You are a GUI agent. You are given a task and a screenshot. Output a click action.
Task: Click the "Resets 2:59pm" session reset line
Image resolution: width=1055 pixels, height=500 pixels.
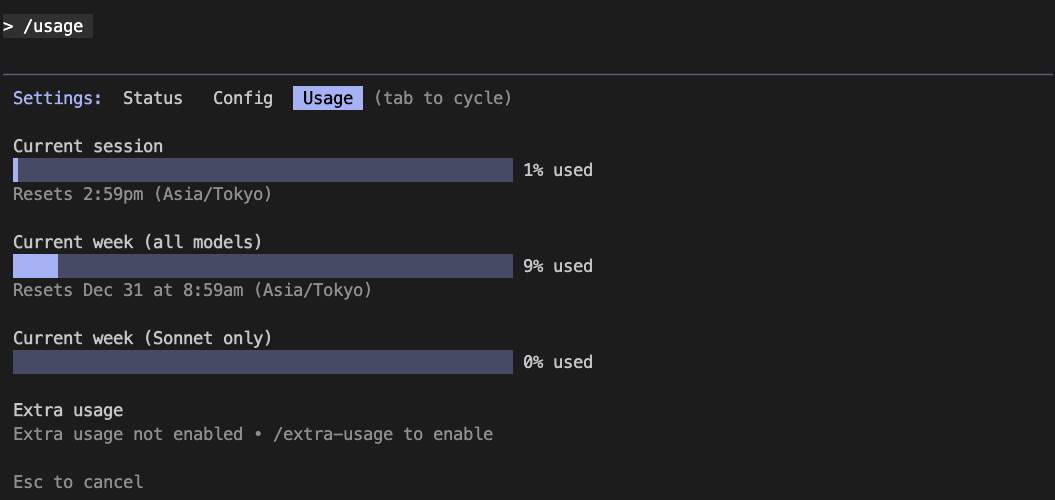[x=142, y=194]
